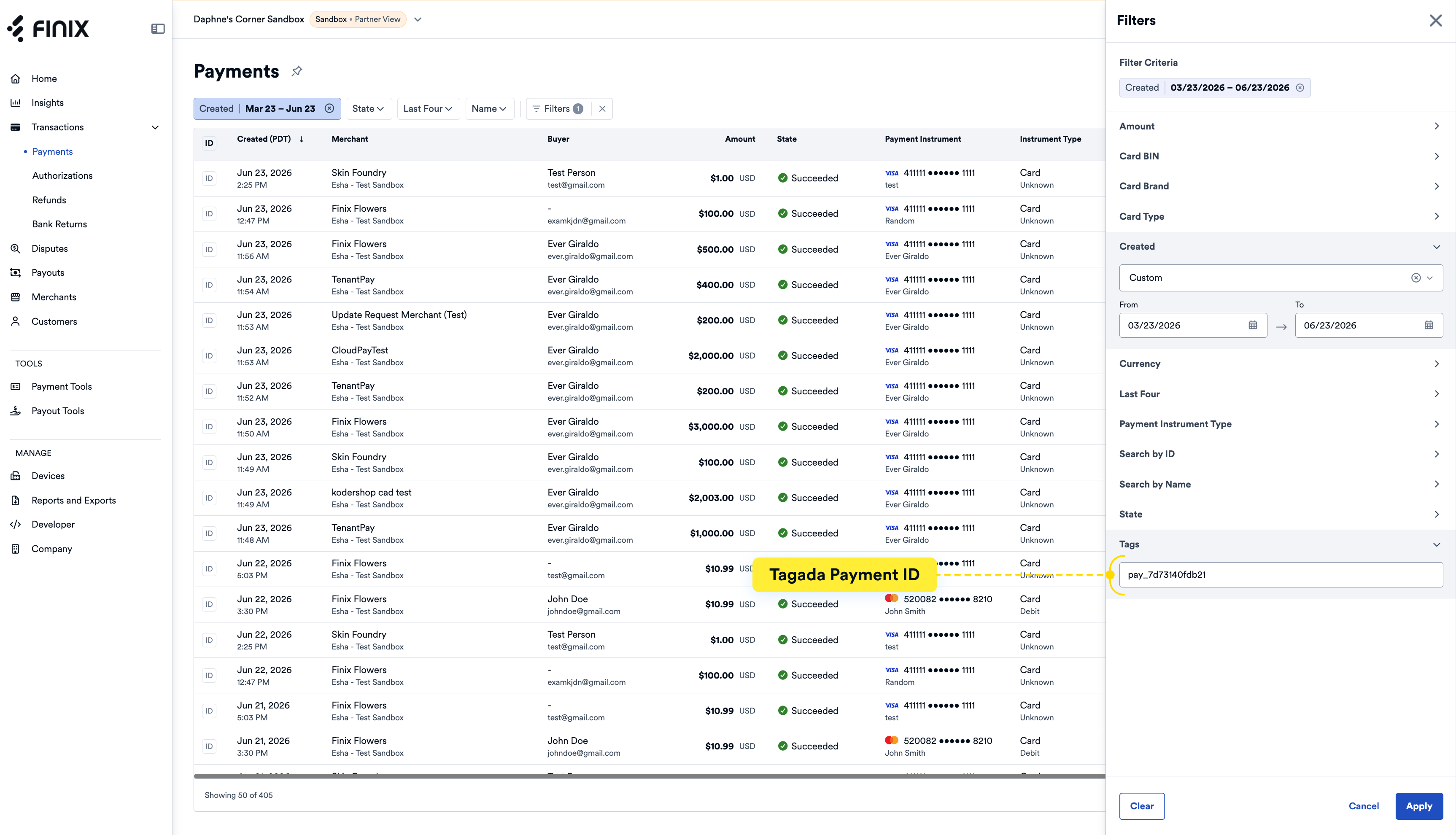This screenshot has width=1456, height=835.
Task: Remove Created criteria in Filters panel
Action: (1300, 88)
